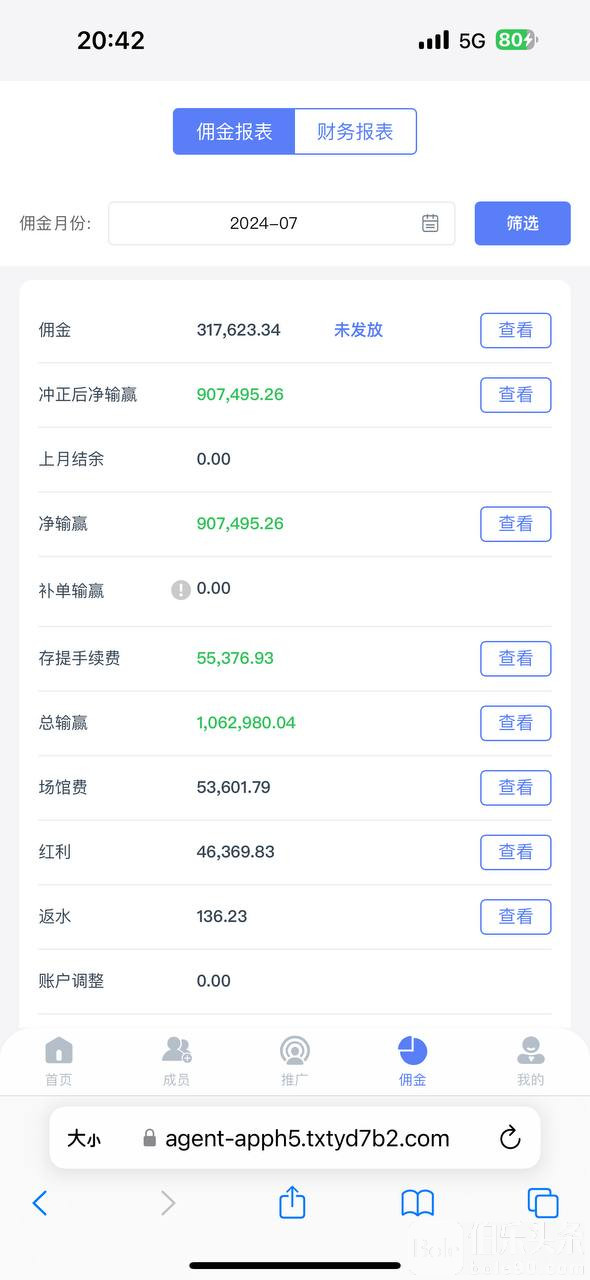Open the 我的 profile icon
The width and height of the screenshot is (590, 1280).
[x=530, y=1051]
